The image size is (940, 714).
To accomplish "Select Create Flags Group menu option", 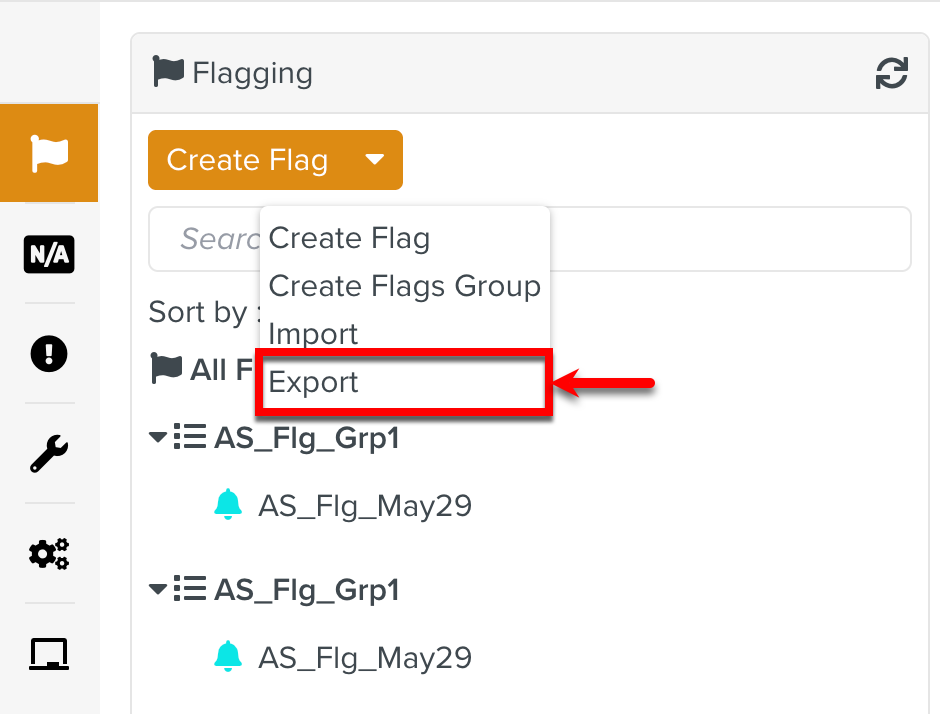I will tap(404, 286).
